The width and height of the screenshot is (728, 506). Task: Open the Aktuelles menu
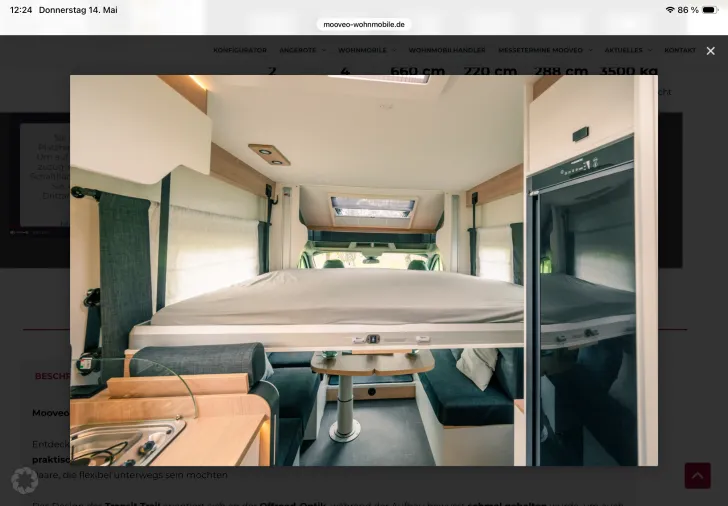click(624, 50)
